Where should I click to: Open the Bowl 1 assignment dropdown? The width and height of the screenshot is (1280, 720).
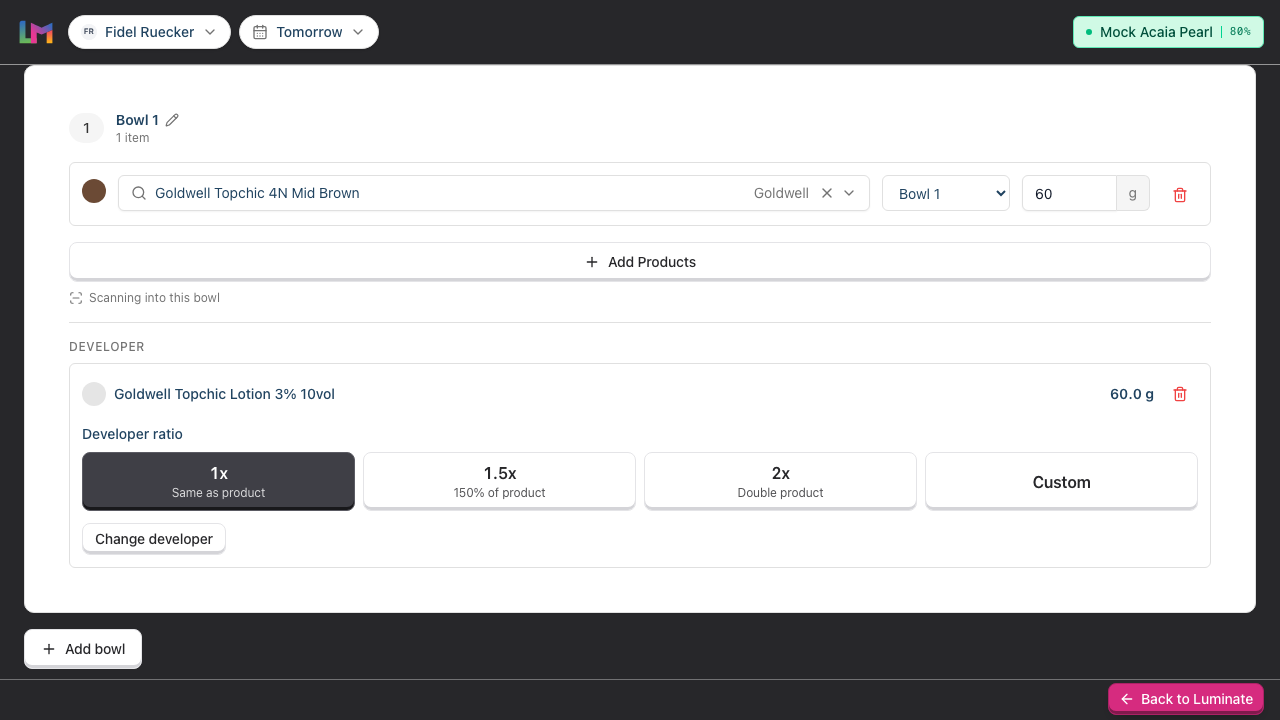coord(946,194)
